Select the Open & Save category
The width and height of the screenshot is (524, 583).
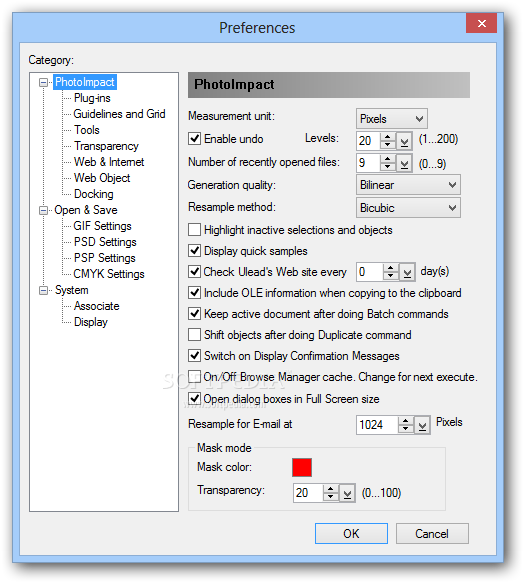pyautogui.click(x=86, y=210)
